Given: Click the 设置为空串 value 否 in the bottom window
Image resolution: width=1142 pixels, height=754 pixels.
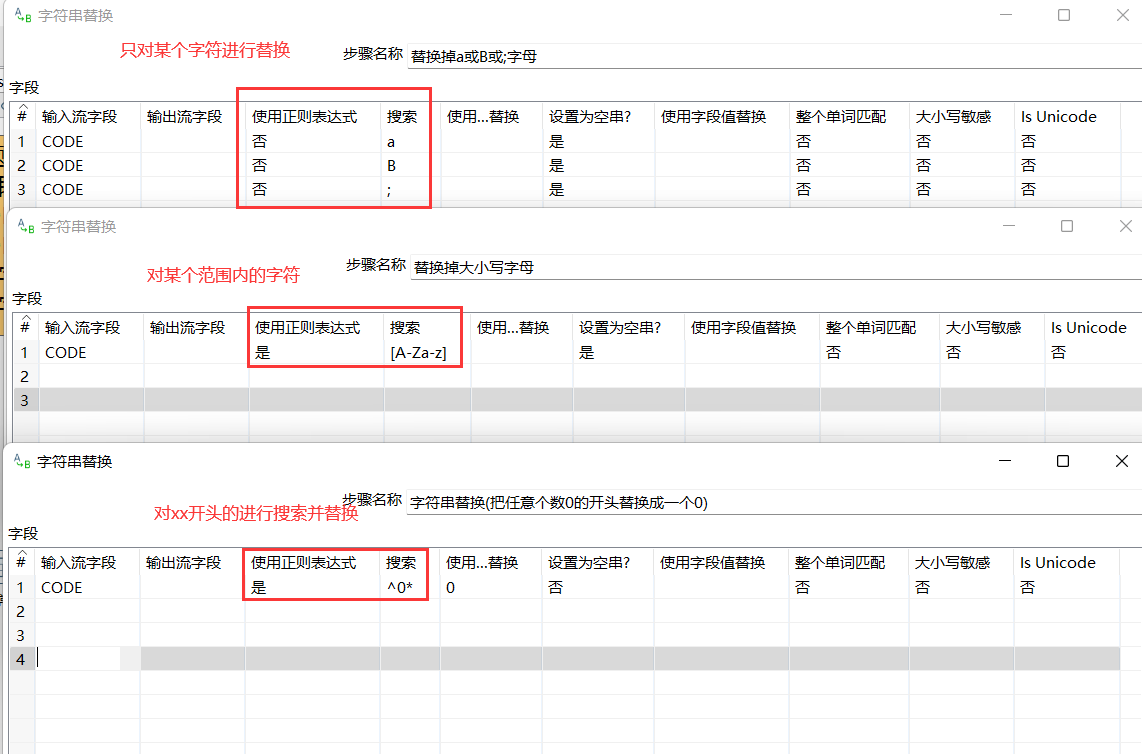Looking at the screenshot, I should point(556,587).
